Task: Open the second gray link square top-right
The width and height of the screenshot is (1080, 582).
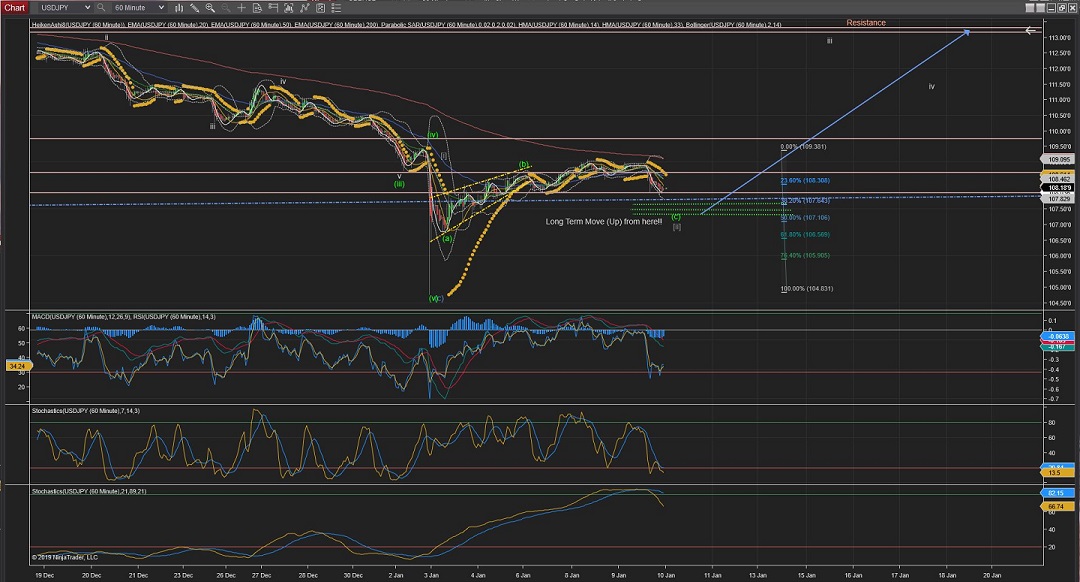Action: (x=1040, y=7)
